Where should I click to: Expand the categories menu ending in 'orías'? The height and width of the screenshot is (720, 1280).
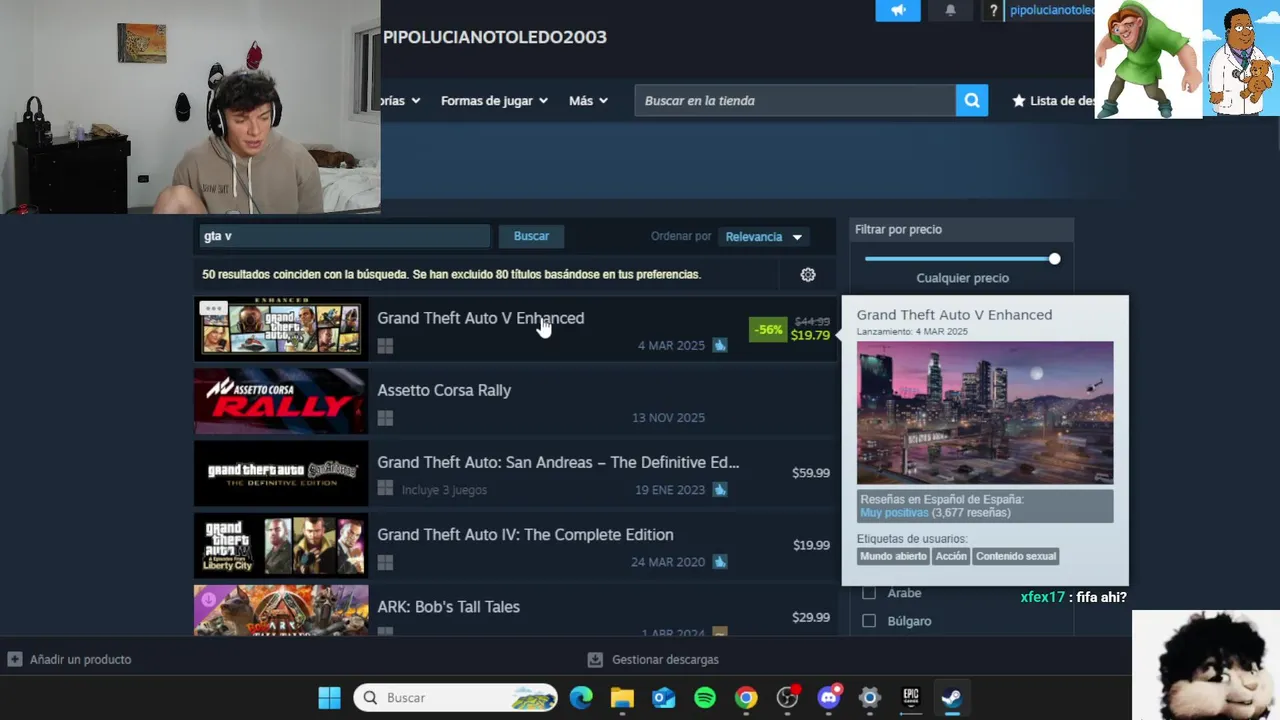pyautogui.click(x=401, y=101)
